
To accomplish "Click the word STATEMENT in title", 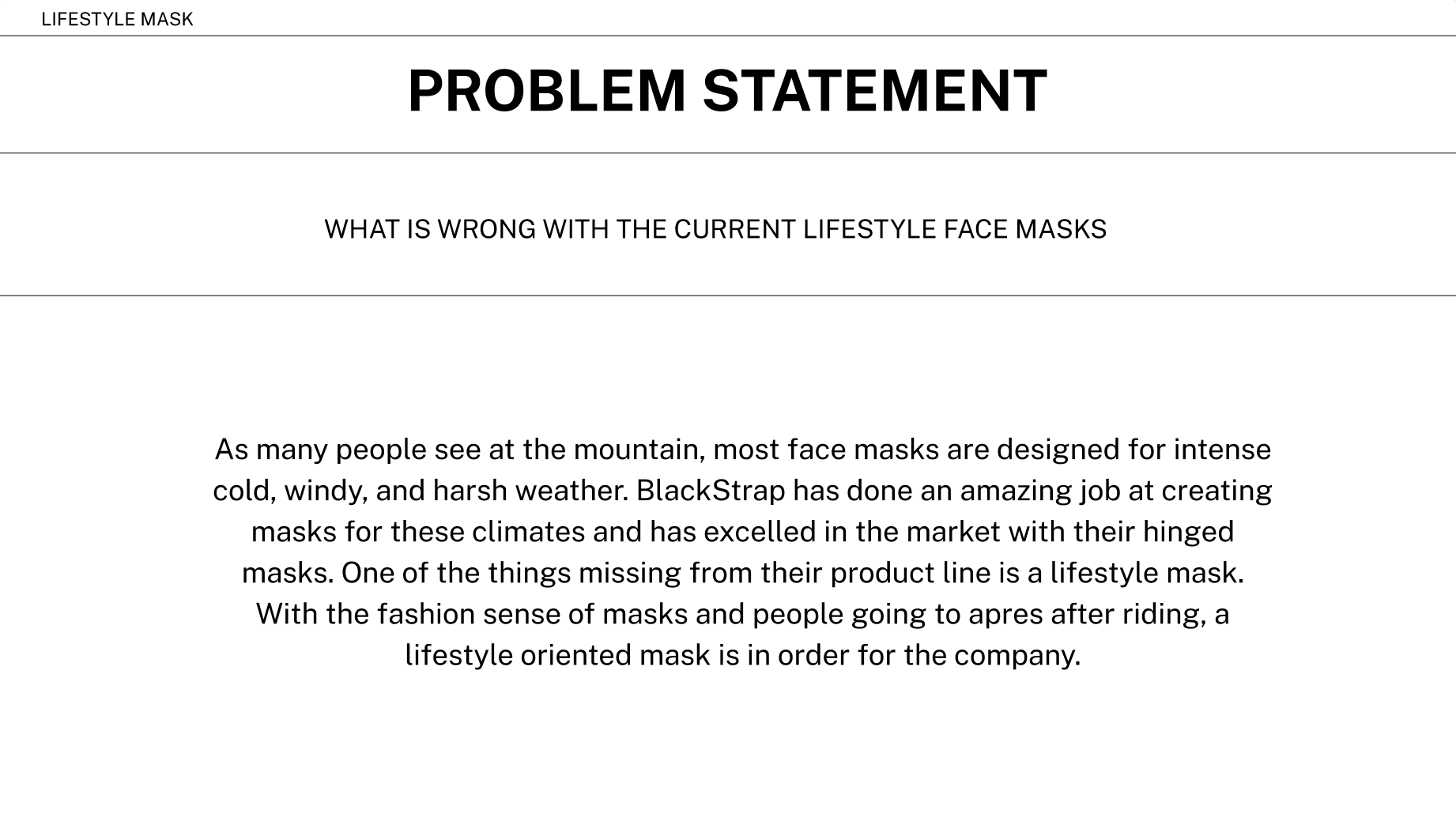I will point(875,91).
